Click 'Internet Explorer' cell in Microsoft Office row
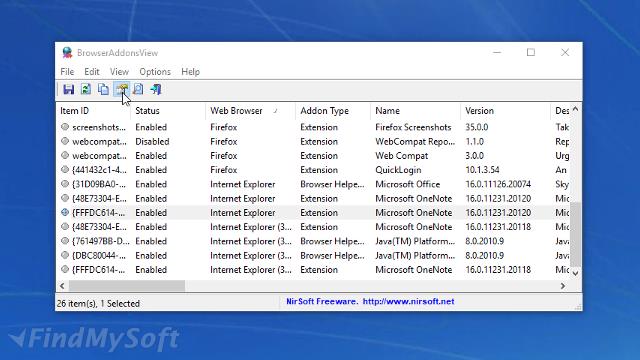 (243, 184)
